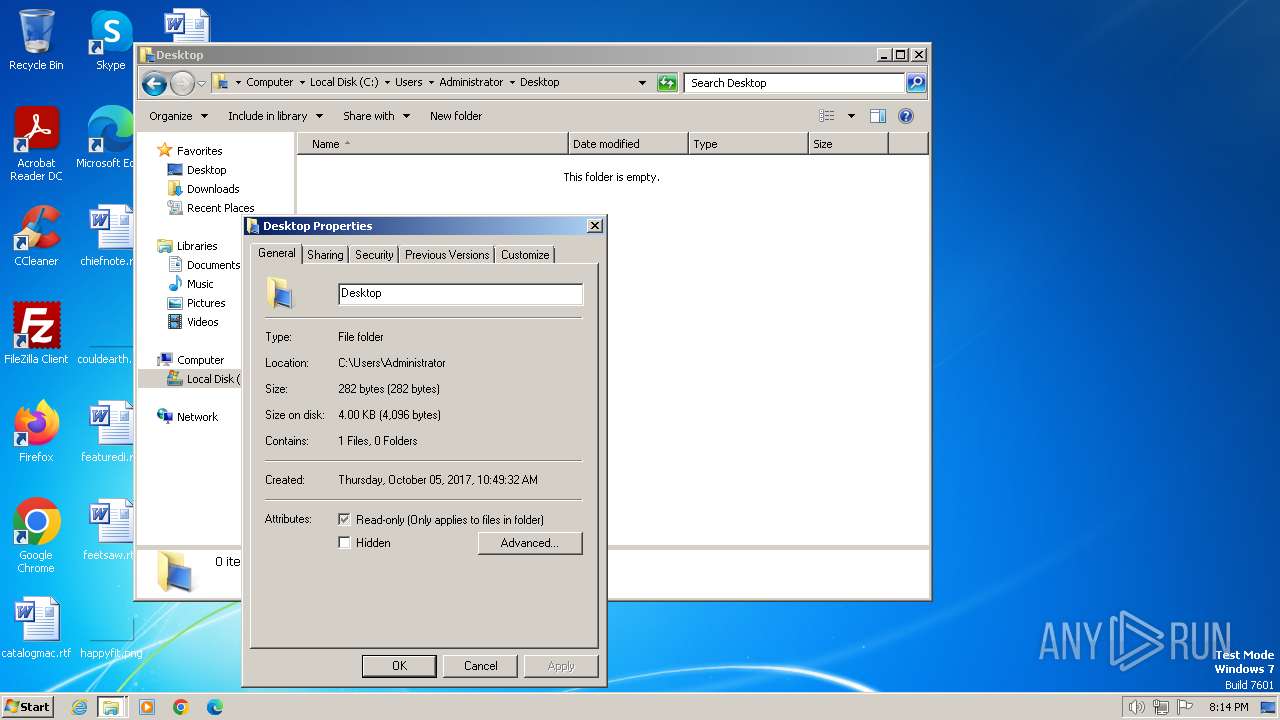The image size is (1280, 720).
Task: Click the refresh icon beside the address bar
Action: (x=667, y=83)
